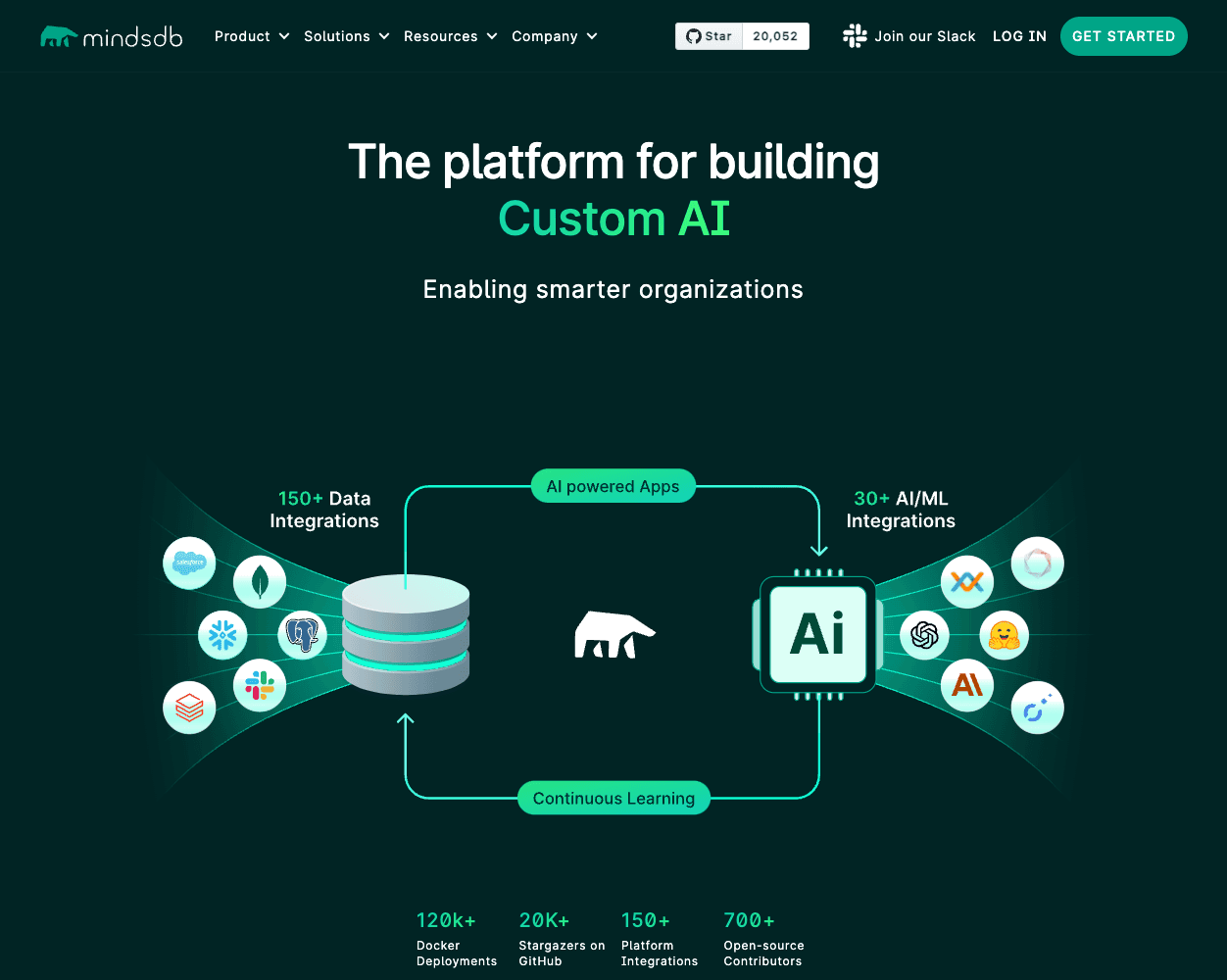Expand the Product dropdown chevron

[284, 36]
